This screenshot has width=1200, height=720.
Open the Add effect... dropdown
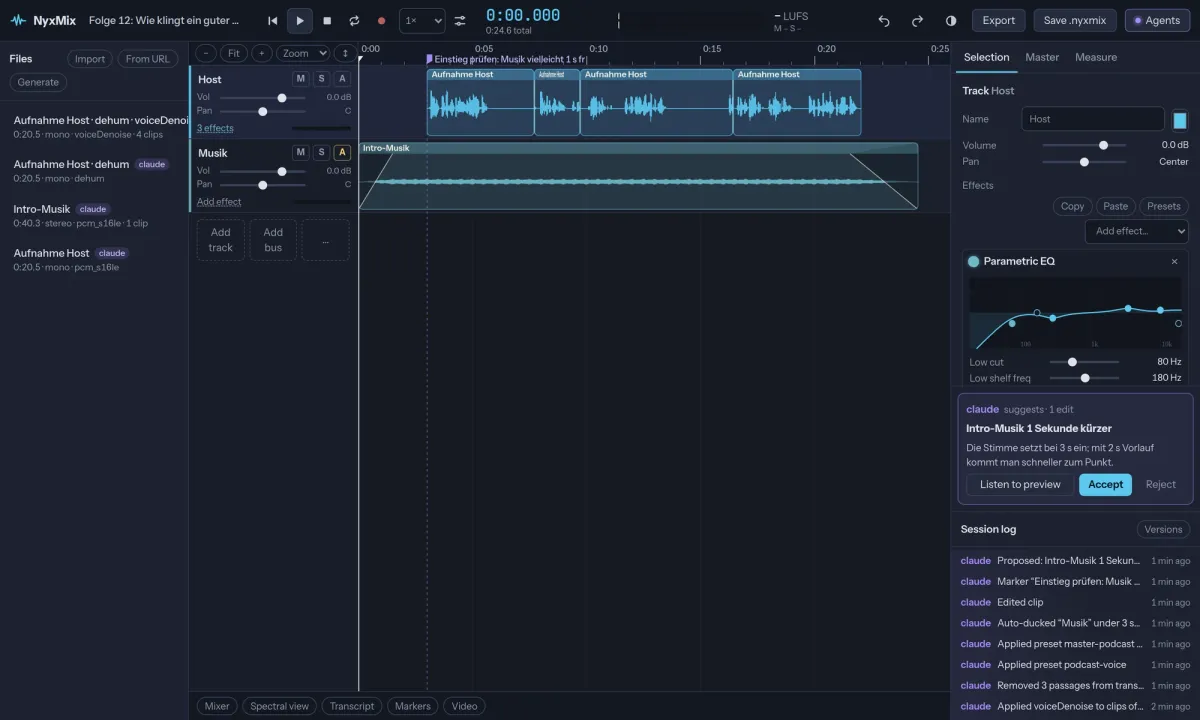pyautogui.click(x=1137, y=231)
